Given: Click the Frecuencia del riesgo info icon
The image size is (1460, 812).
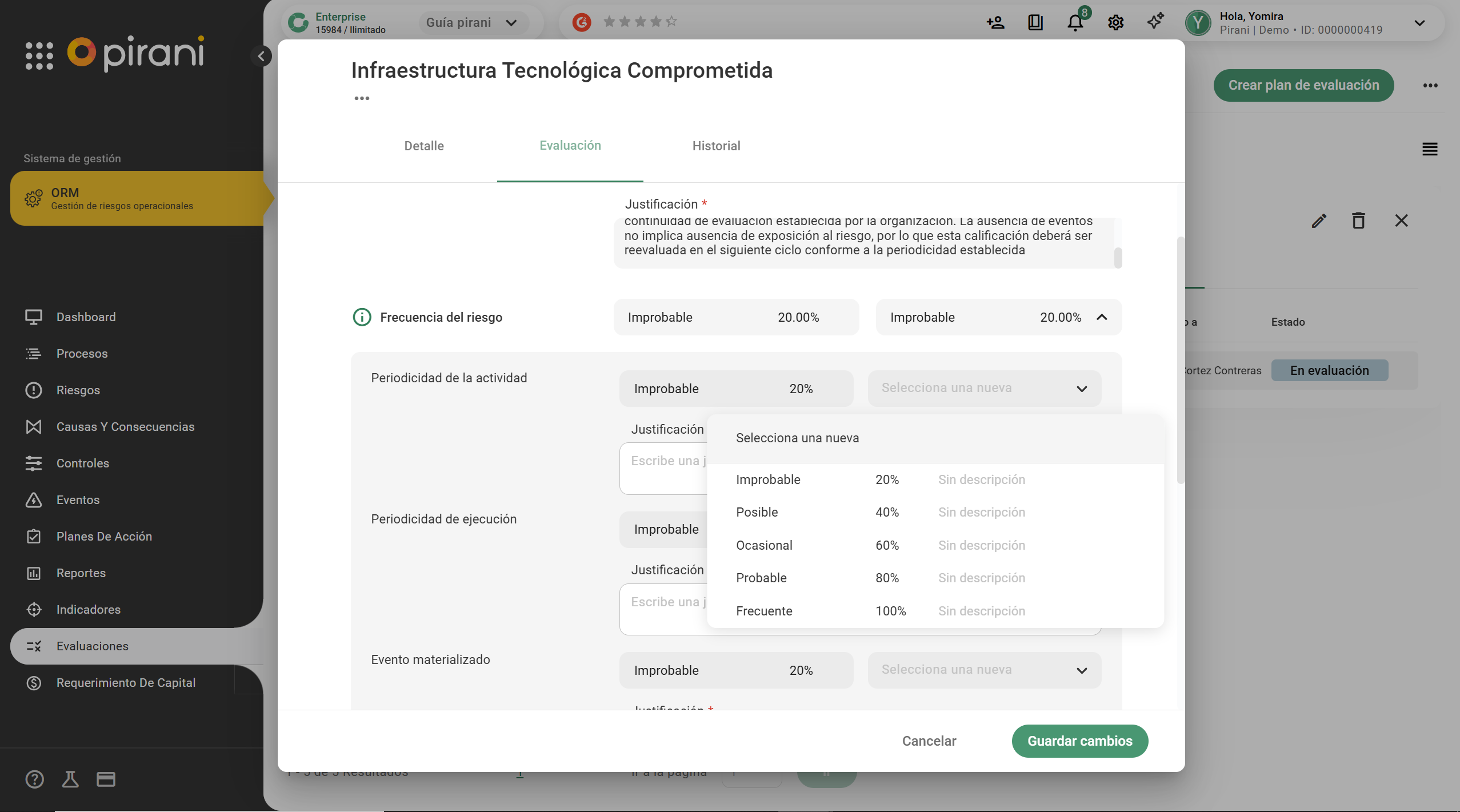Looking at the screenshot, I should click(362, 317).
